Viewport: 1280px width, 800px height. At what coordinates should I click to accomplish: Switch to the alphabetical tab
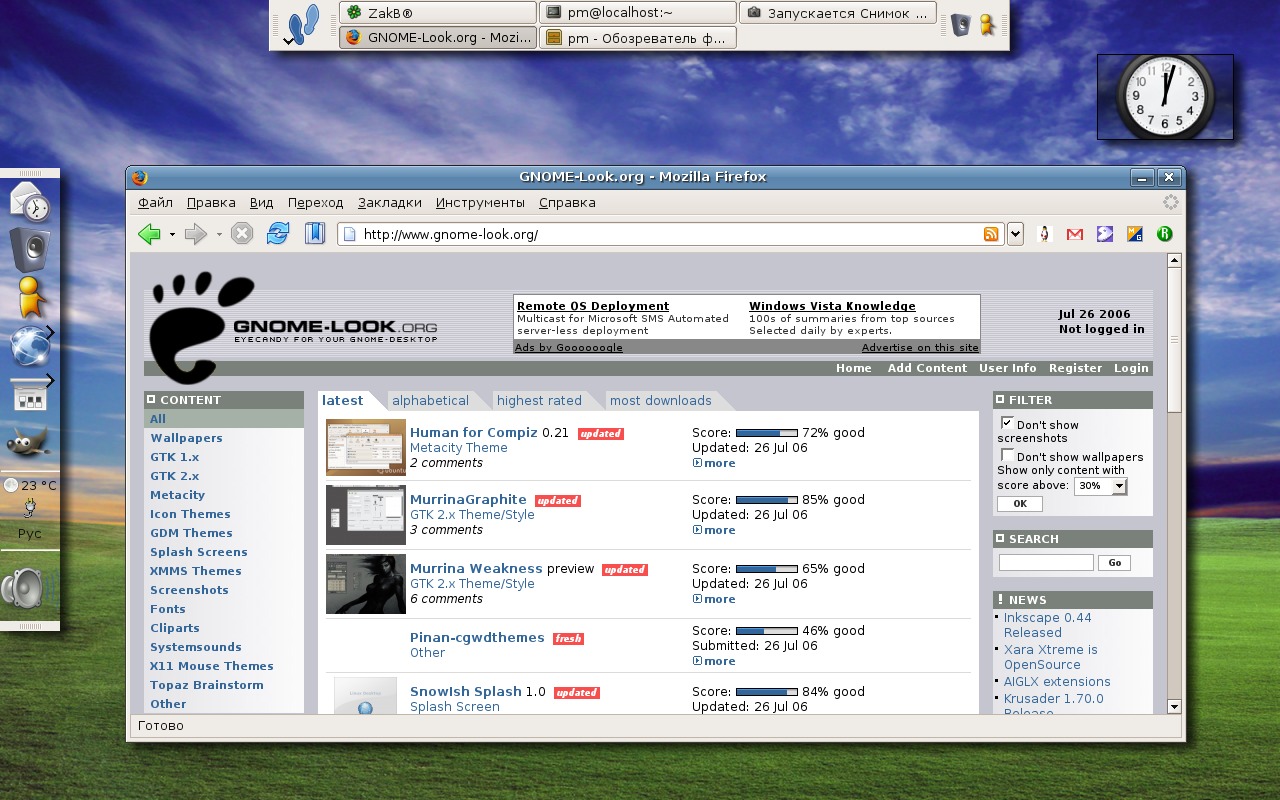tap(430, 400)
